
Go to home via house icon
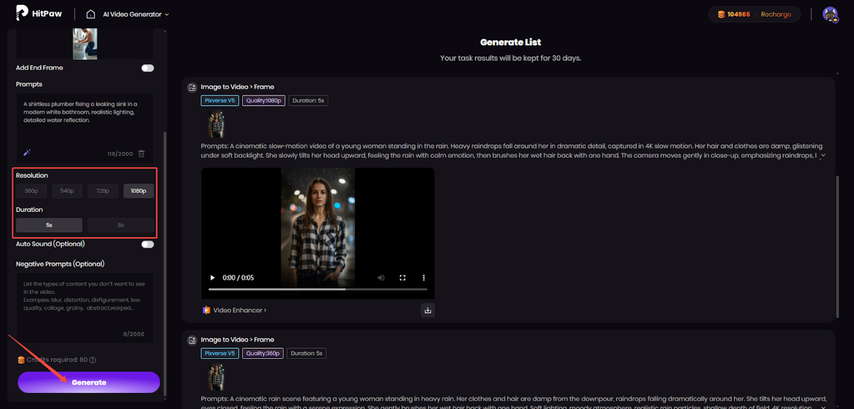(x=91, y=14)
